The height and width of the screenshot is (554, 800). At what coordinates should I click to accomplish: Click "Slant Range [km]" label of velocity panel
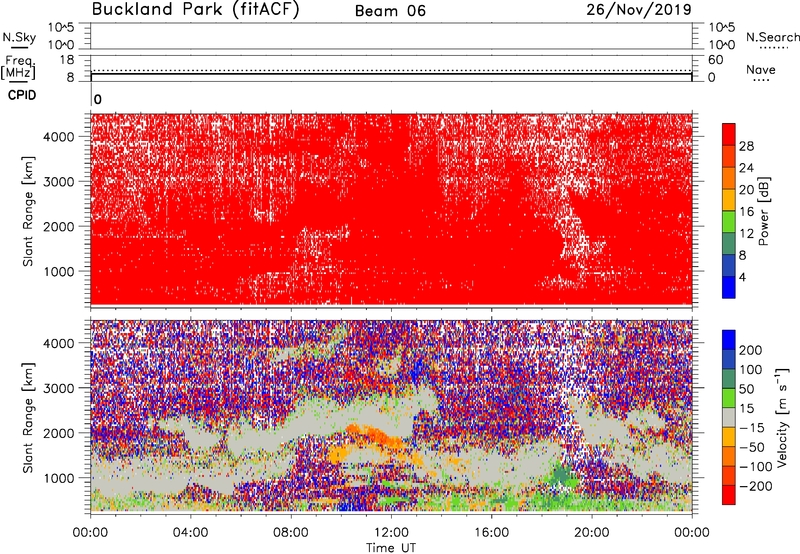pos(28,417)
